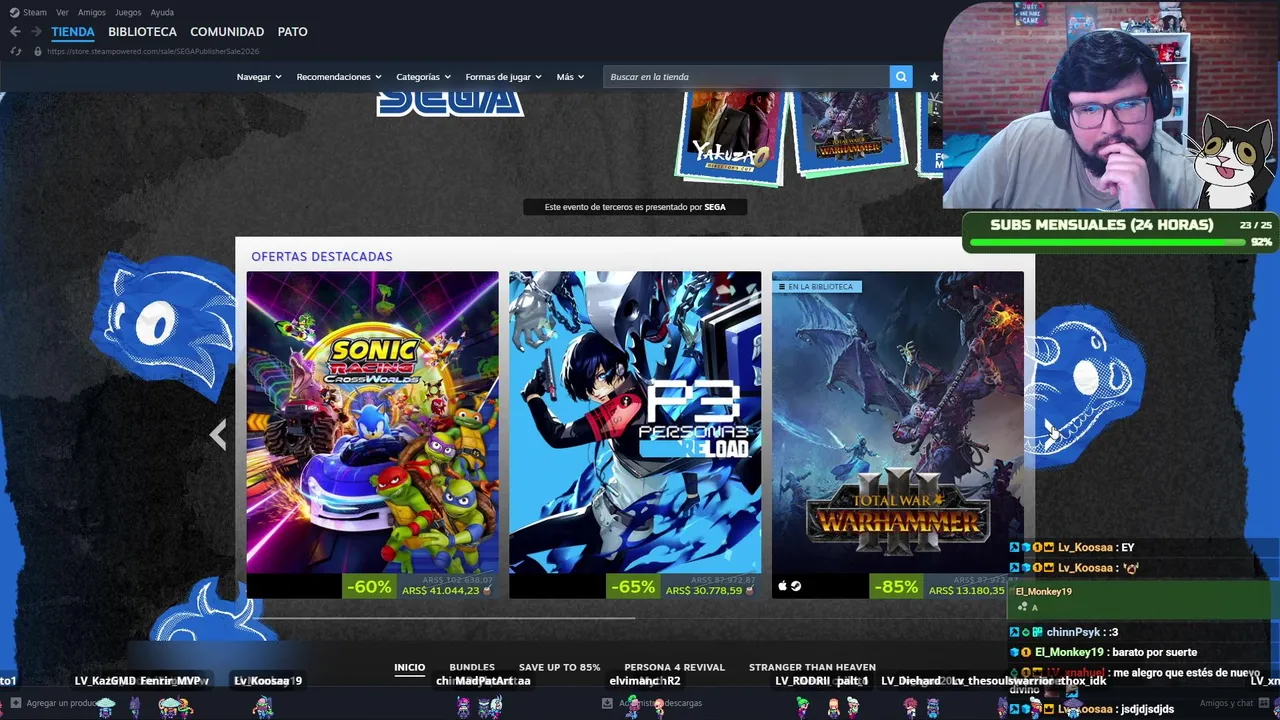Expand the Más dropdown
The height and width of the screenshot is (720, 1280).
tap(570, 77)
